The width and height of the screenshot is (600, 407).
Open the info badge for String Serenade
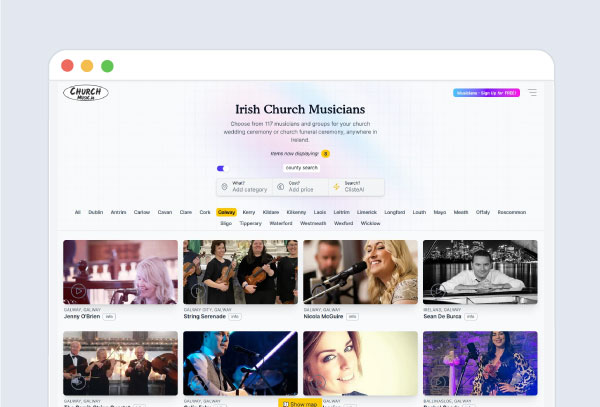[235, 317]
